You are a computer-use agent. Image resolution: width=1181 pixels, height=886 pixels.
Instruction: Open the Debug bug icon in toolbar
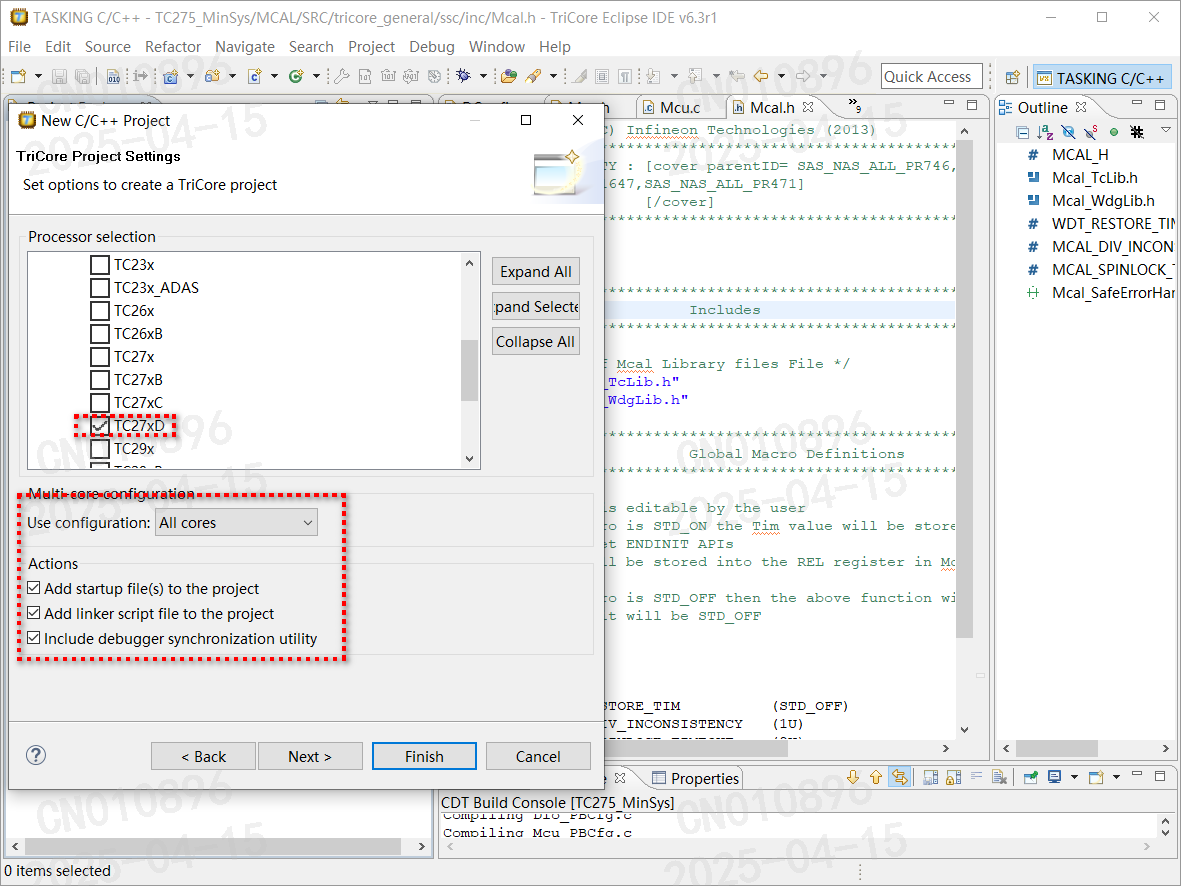(464, 76)
